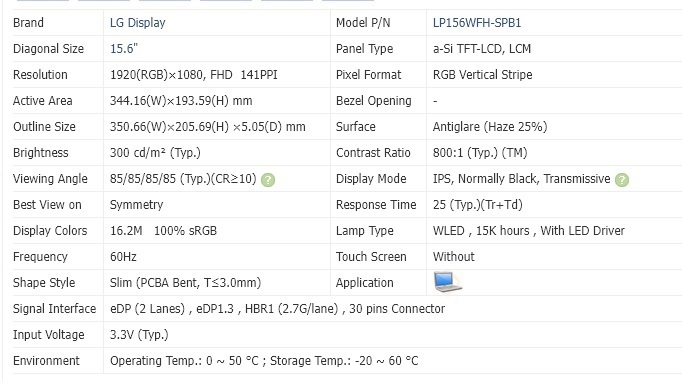Click the 15.6" diagonal size link
The width and height of the screenshot is (682, 389).
click(124, 49)
